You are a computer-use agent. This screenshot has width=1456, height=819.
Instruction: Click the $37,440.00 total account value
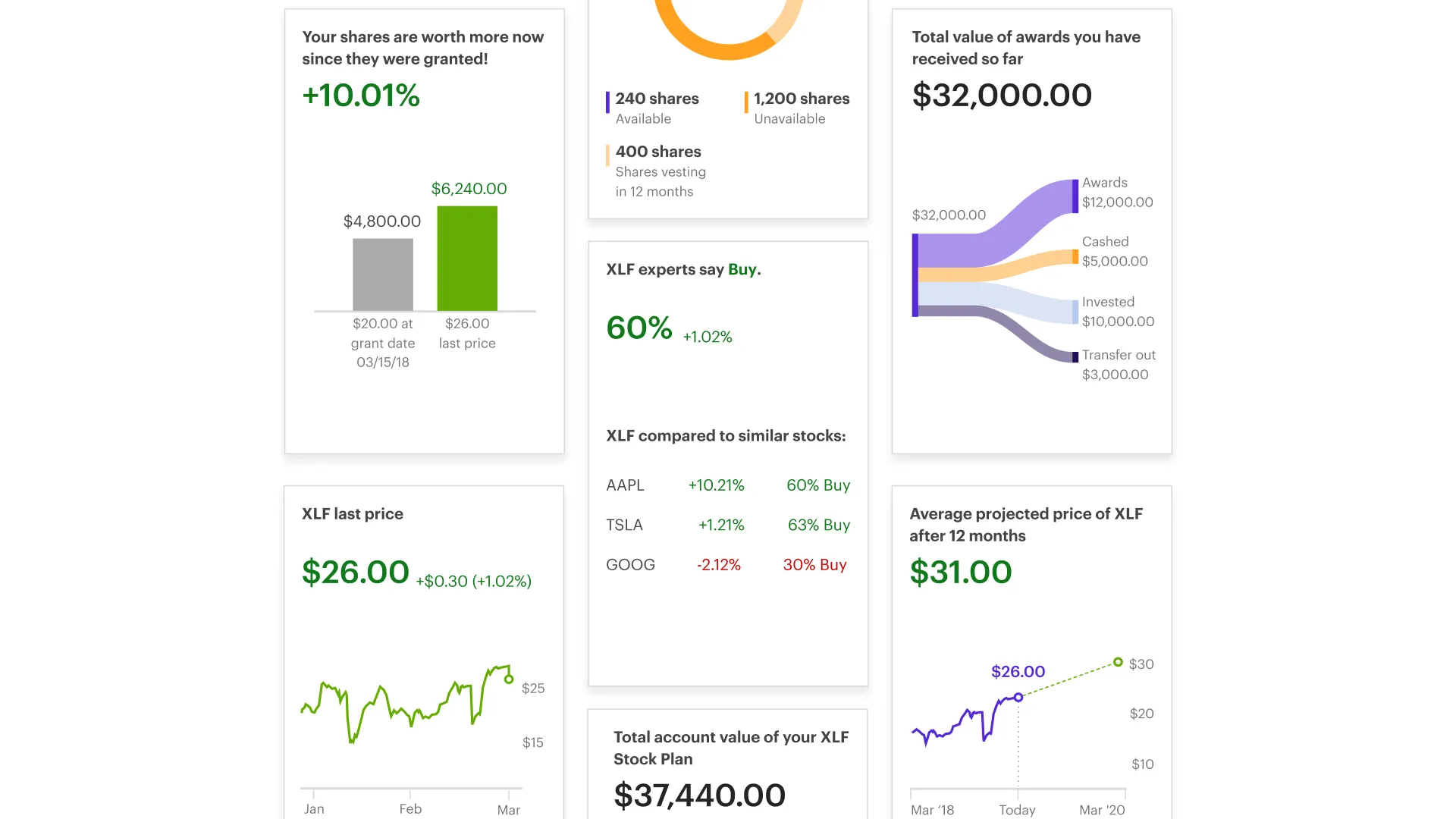[x=699, y=795]
